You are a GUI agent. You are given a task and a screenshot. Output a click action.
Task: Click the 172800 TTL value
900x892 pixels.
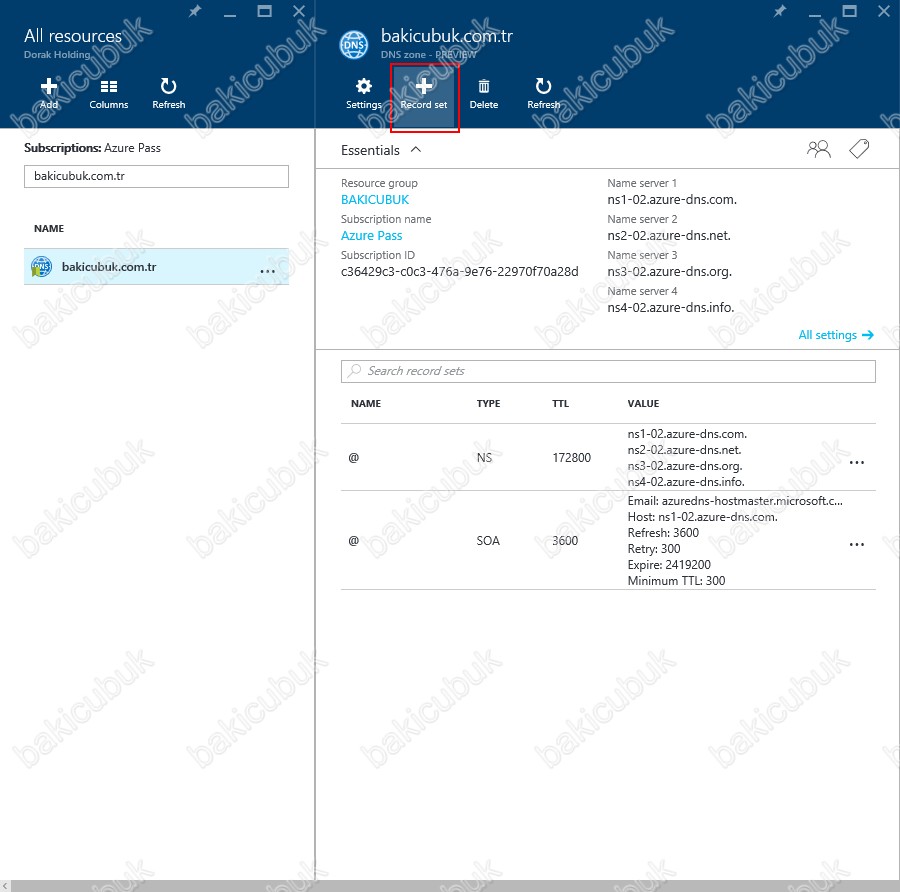(x=571, y=457)
